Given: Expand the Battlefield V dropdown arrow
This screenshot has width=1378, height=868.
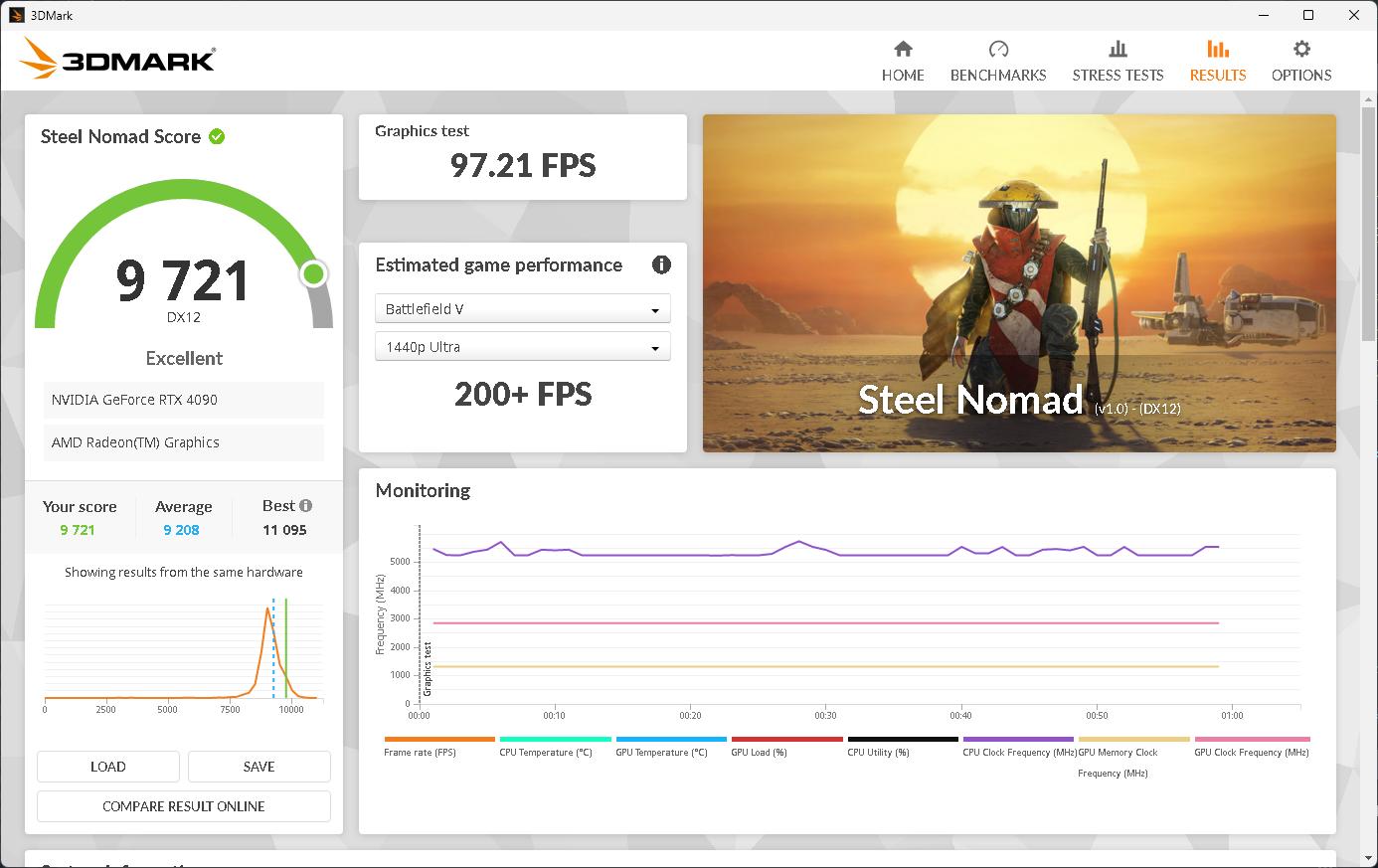Looking at the screenshot, I should 655,308.
